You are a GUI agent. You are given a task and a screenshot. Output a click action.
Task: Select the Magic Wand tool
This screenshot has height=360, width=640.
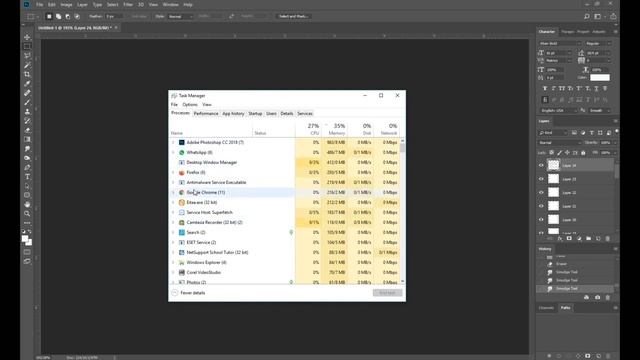[27, 65]
